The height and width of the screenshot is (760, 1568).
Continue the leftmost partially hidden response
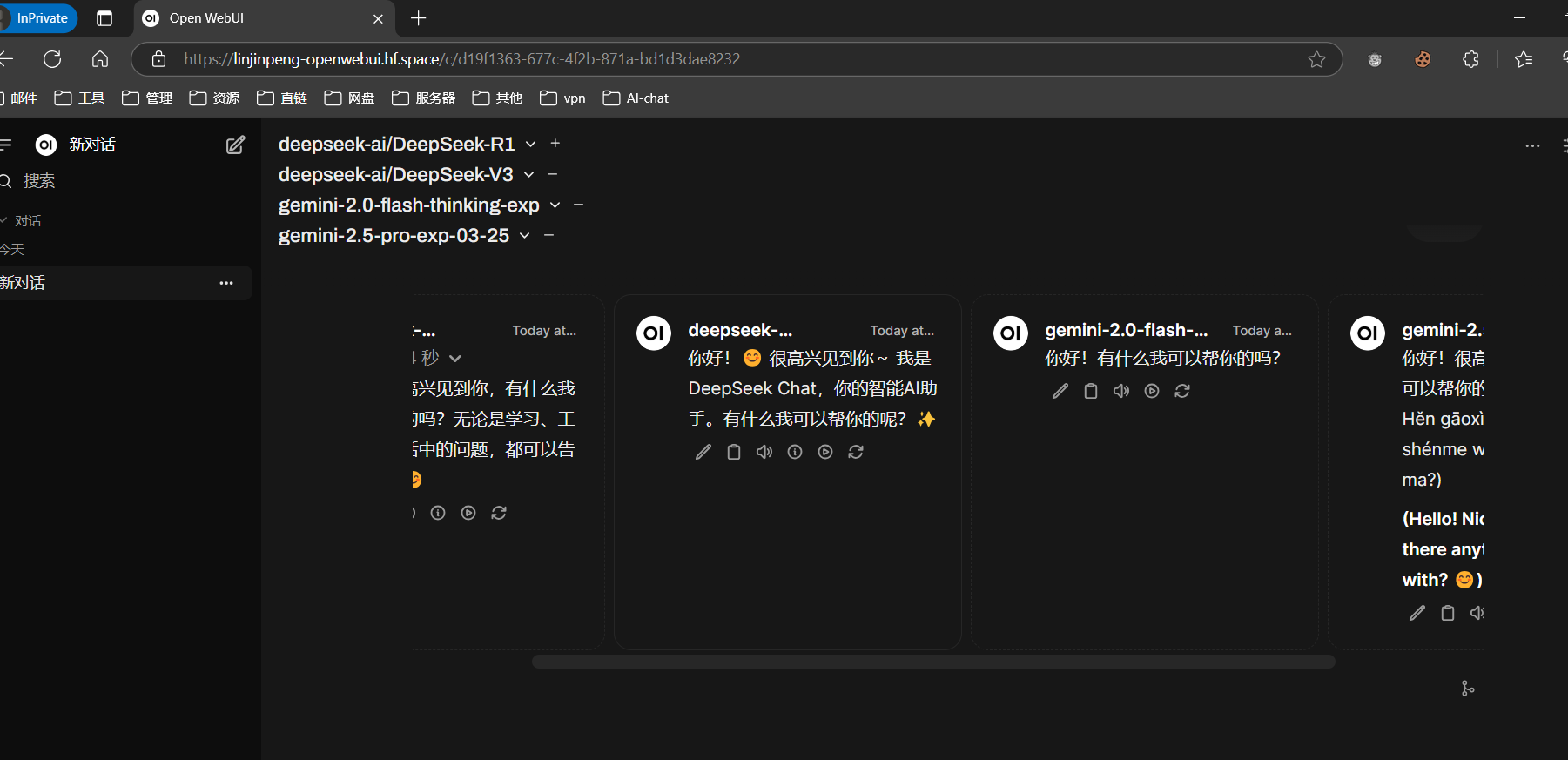pyautogui.click(x=468, y=513)
